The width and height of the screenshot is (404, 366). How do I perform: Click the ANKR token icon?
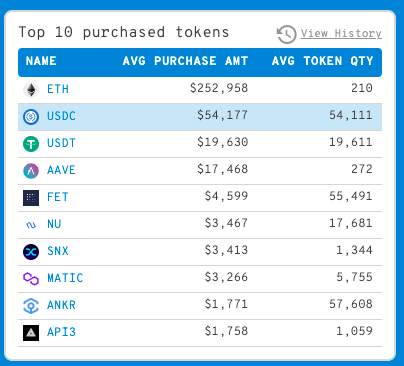click(x=31, y=306)
